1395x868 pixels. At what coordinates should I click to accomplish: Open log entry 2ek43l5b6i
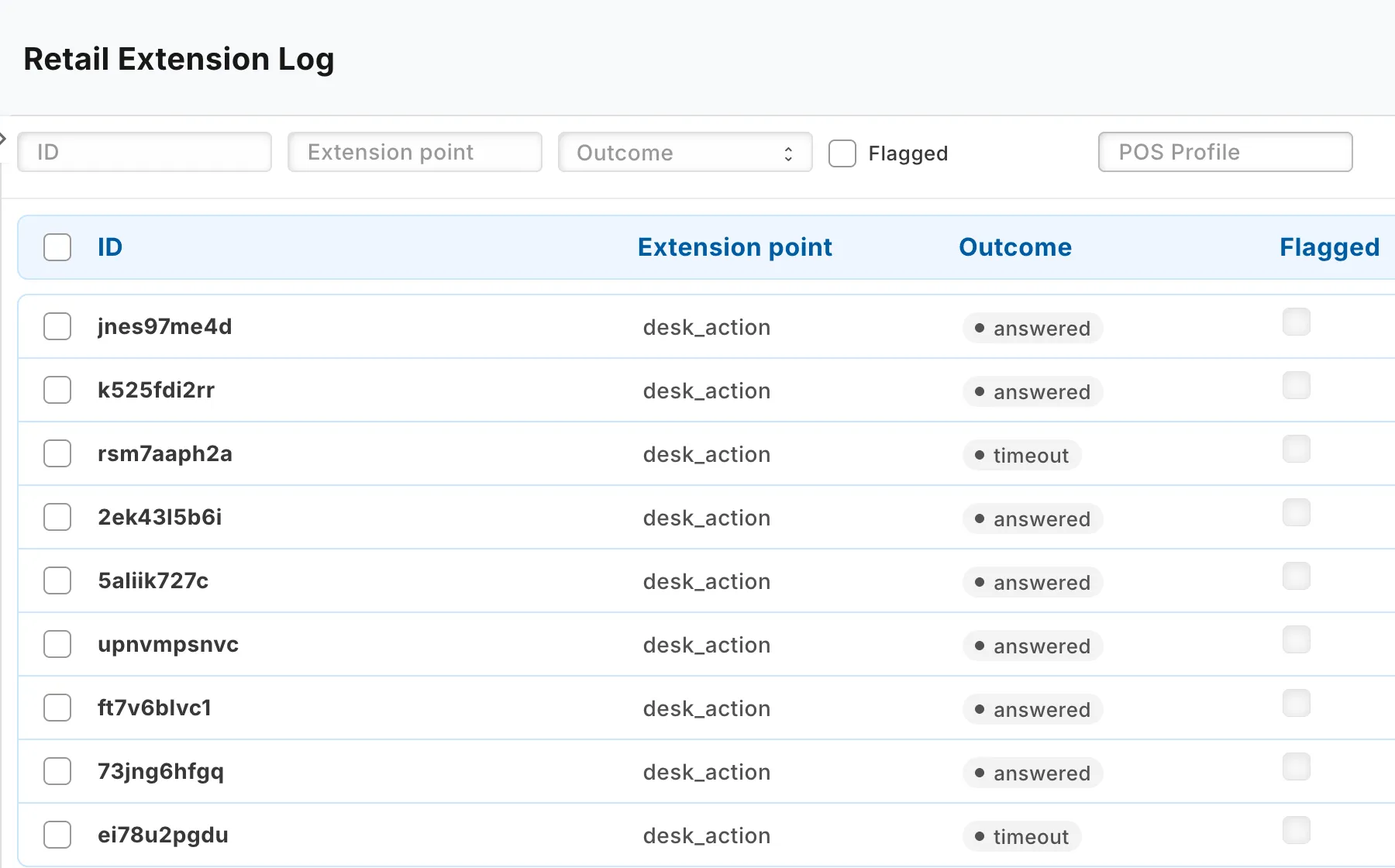pyautogui.click(x=160, y=517)
